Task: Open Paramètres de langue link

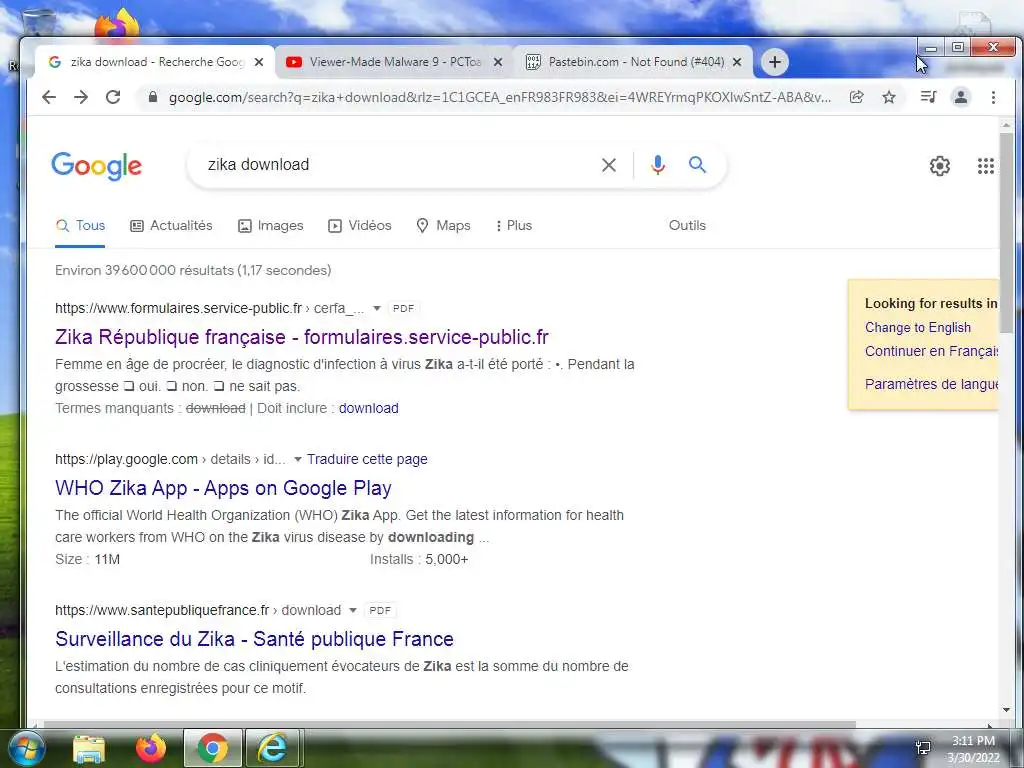Action: pos(931,384)
